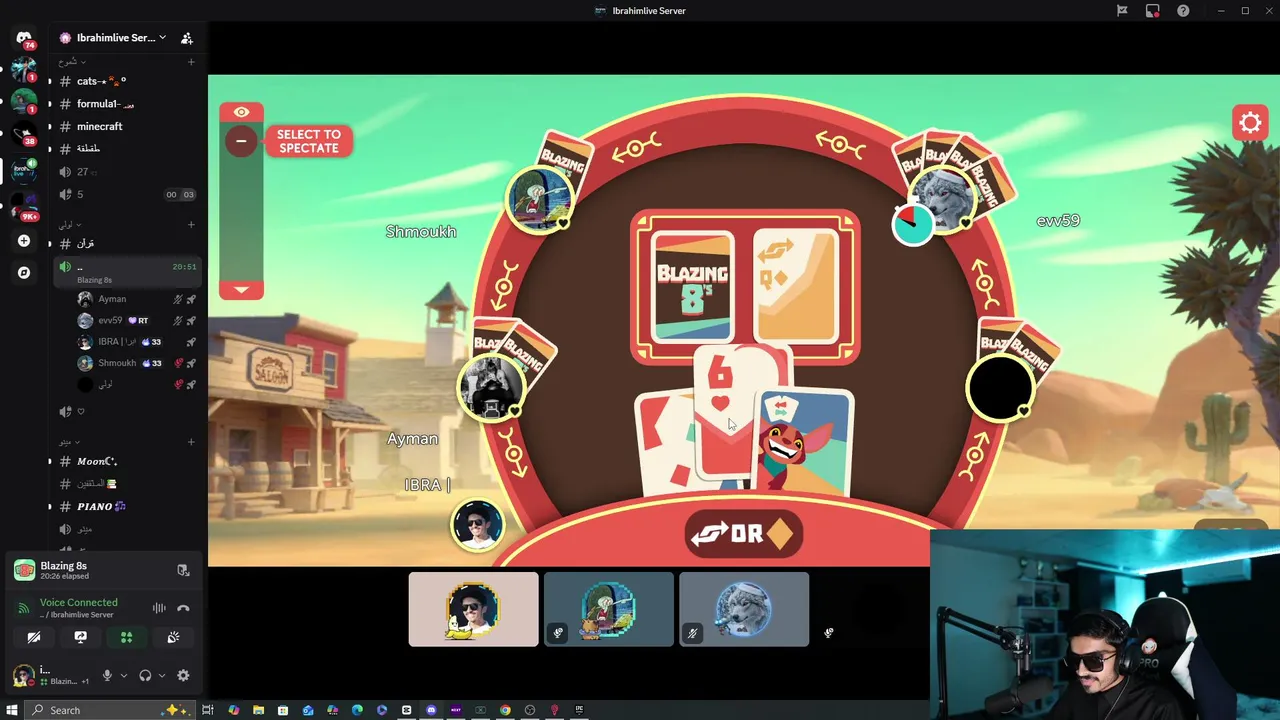This screenshot has width=1280, height=720.
Task: Collapse the لولي channel category
Action: tap(70, 225)
